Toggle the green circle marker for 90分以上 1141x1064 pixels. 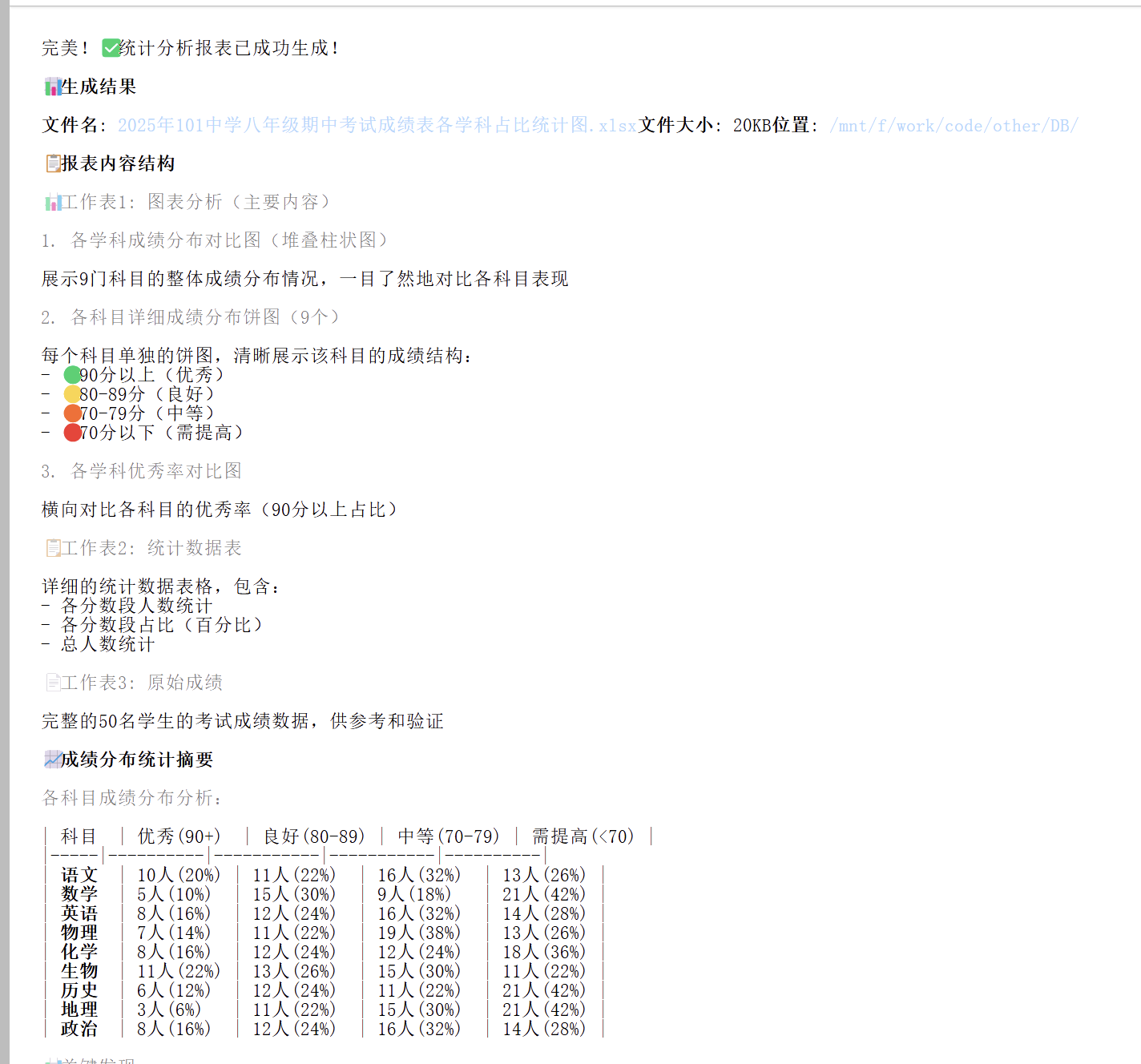pyautogui.click(x=71, y=374)
